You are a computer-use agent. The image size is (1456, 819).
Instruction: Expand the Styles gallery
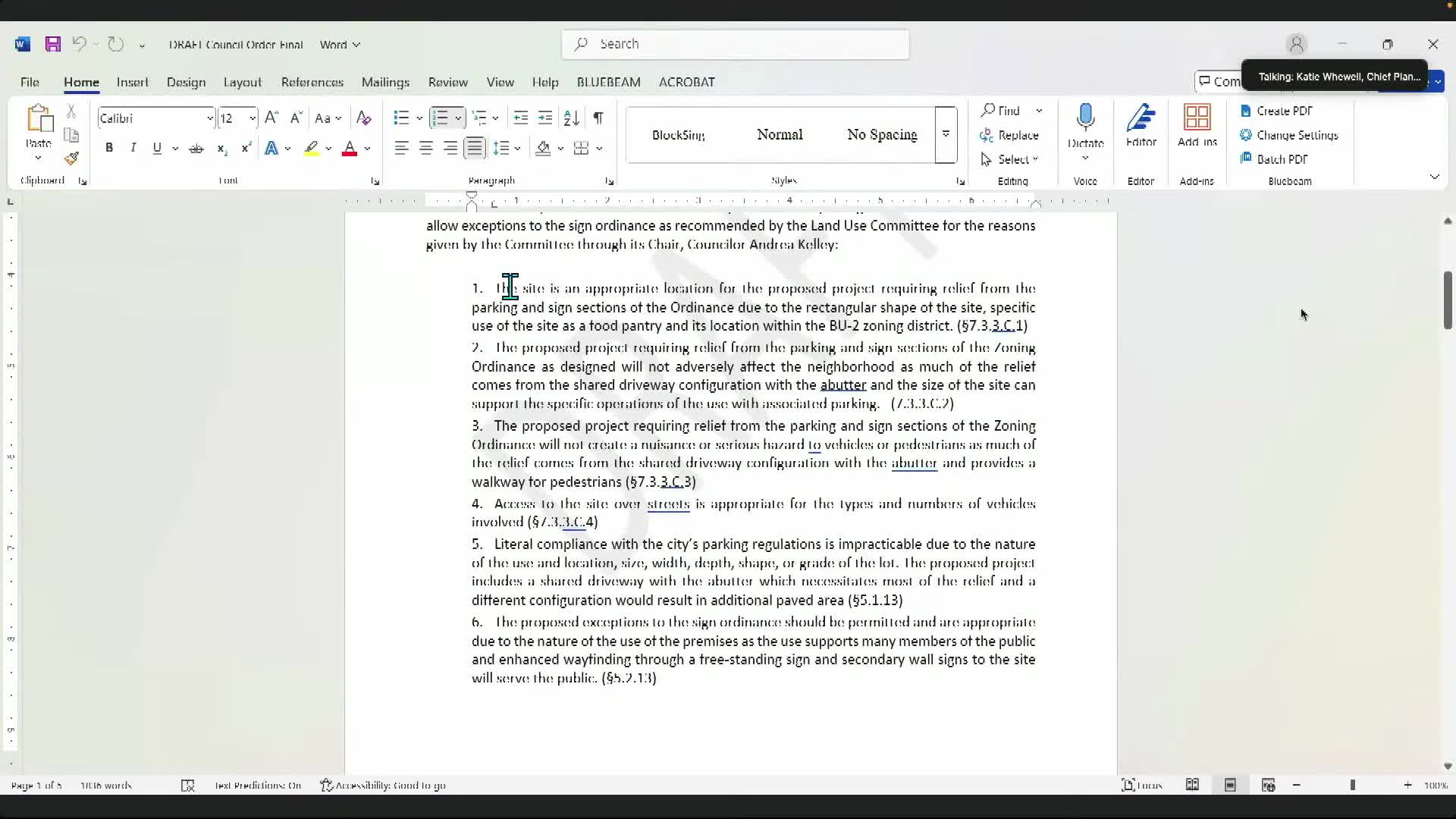coord(946,135)
